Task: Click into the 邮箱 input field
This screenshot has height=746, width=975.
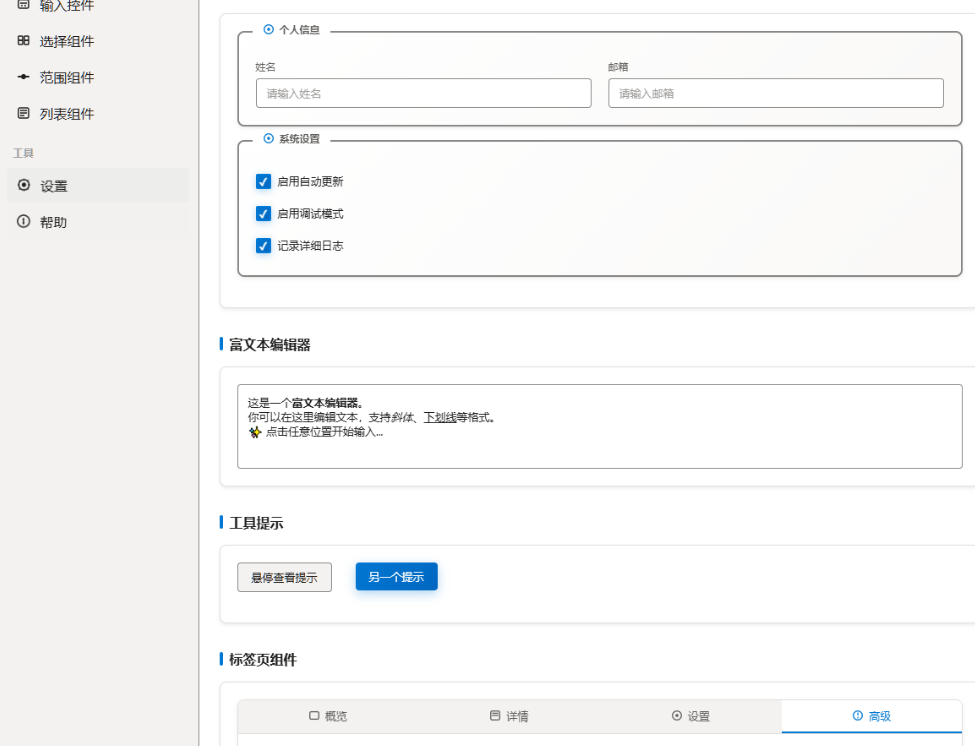Action: pos(776,93)
